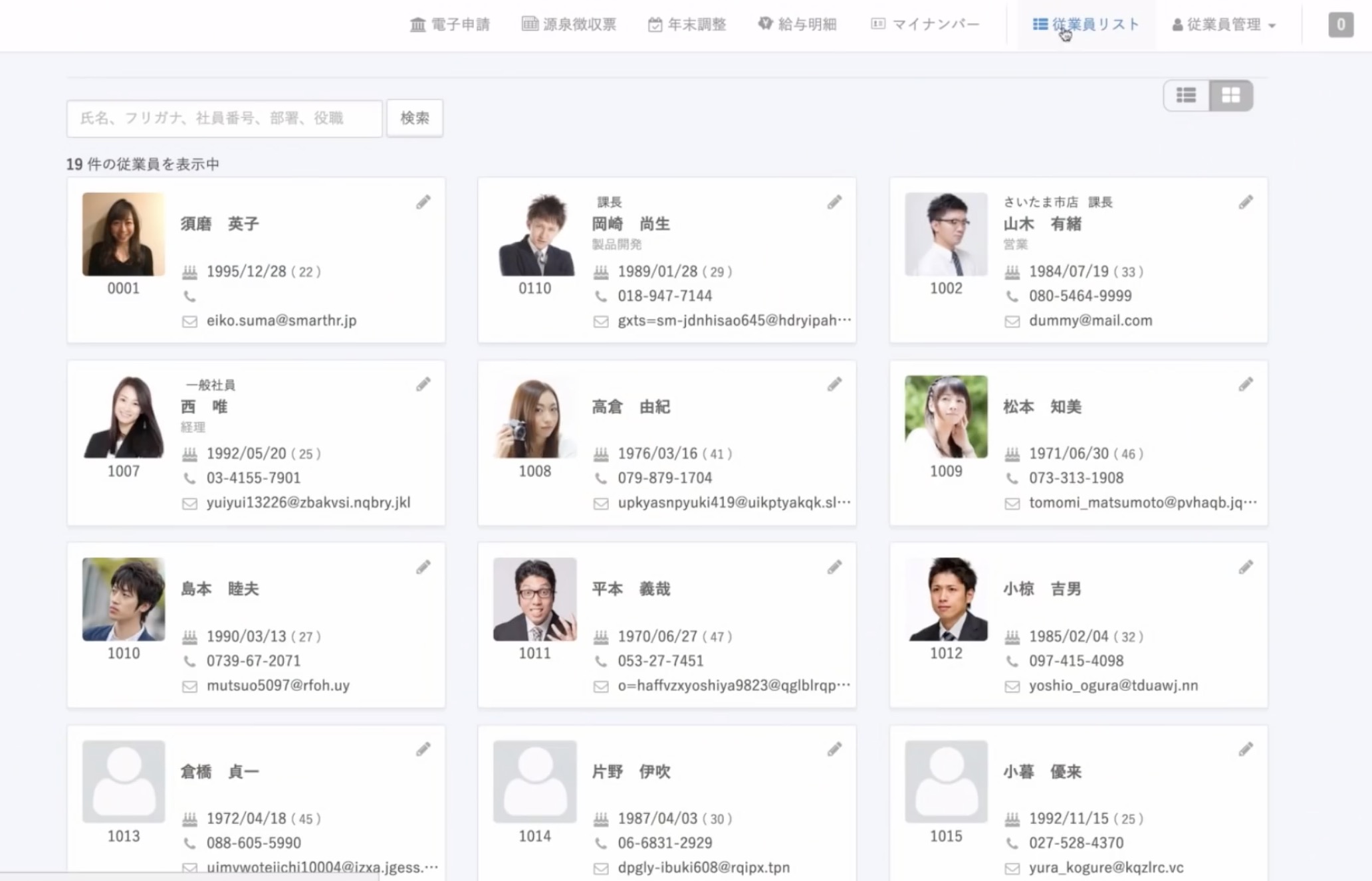The image size is (1372, 881).
Task: Open the 給与明細 menu item
Action: pos(797,25)
